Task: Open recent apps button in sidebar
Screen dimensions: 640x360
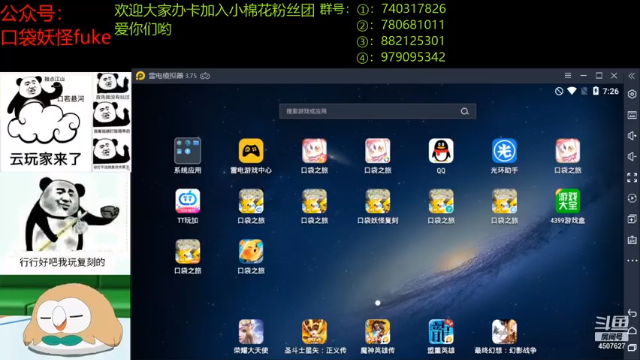Action: pyautogui.click(x=632, y=347)
